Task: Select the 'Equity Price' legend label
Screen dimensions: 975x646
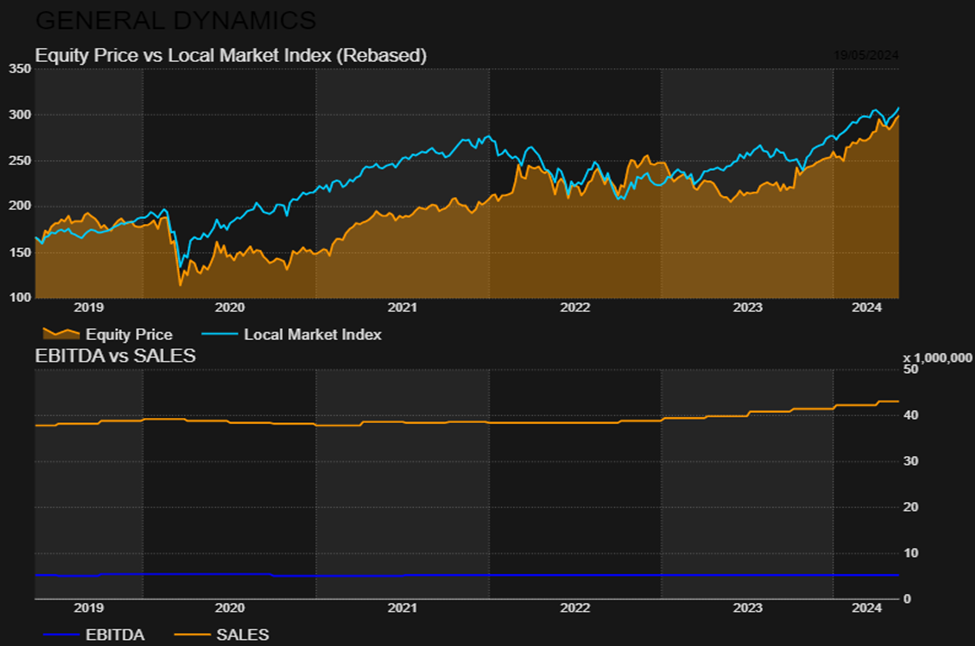Action: click(x=129, y=335)
